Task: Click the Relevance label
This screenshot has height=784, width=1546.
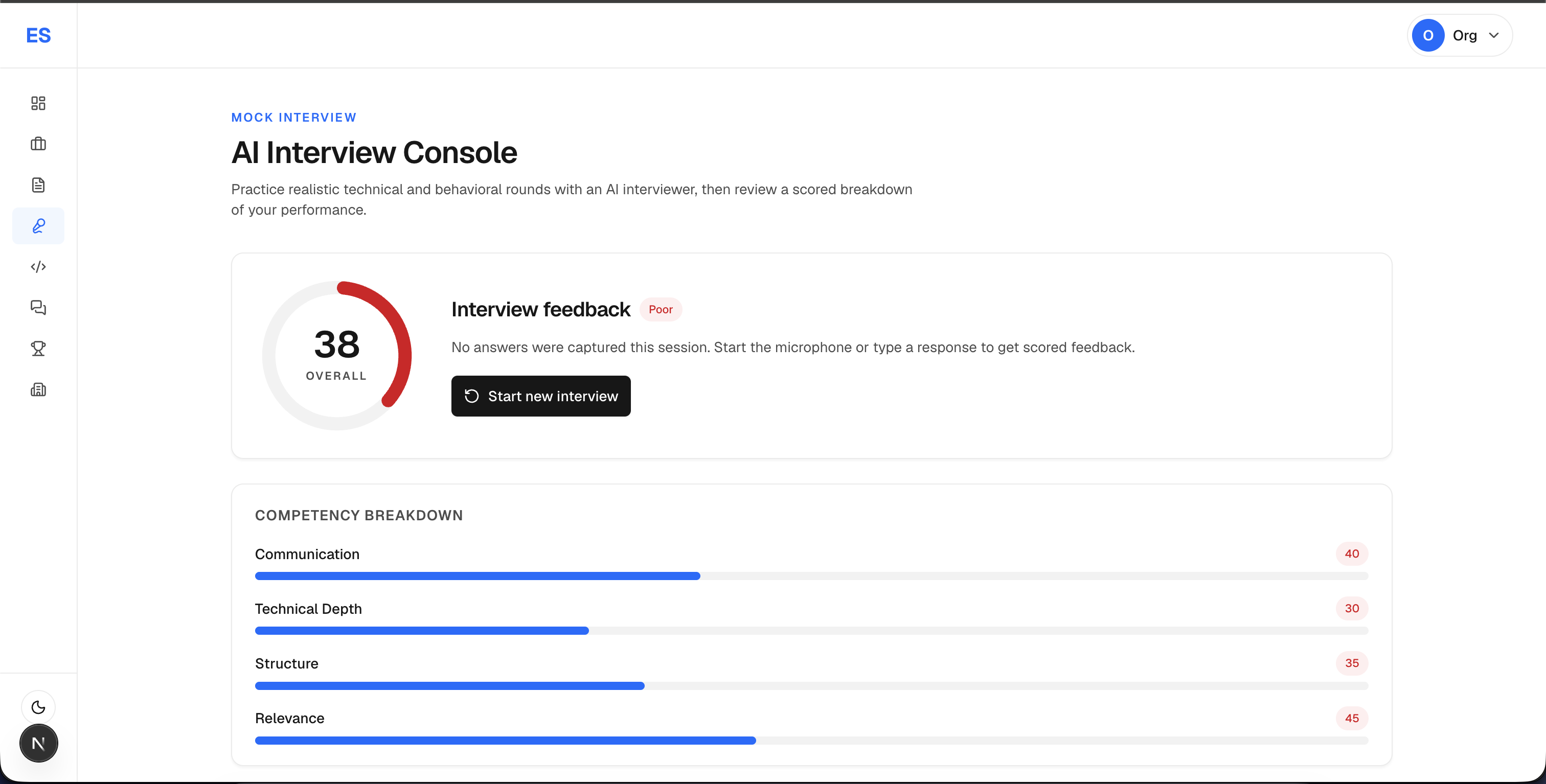Action: (290, 718)
